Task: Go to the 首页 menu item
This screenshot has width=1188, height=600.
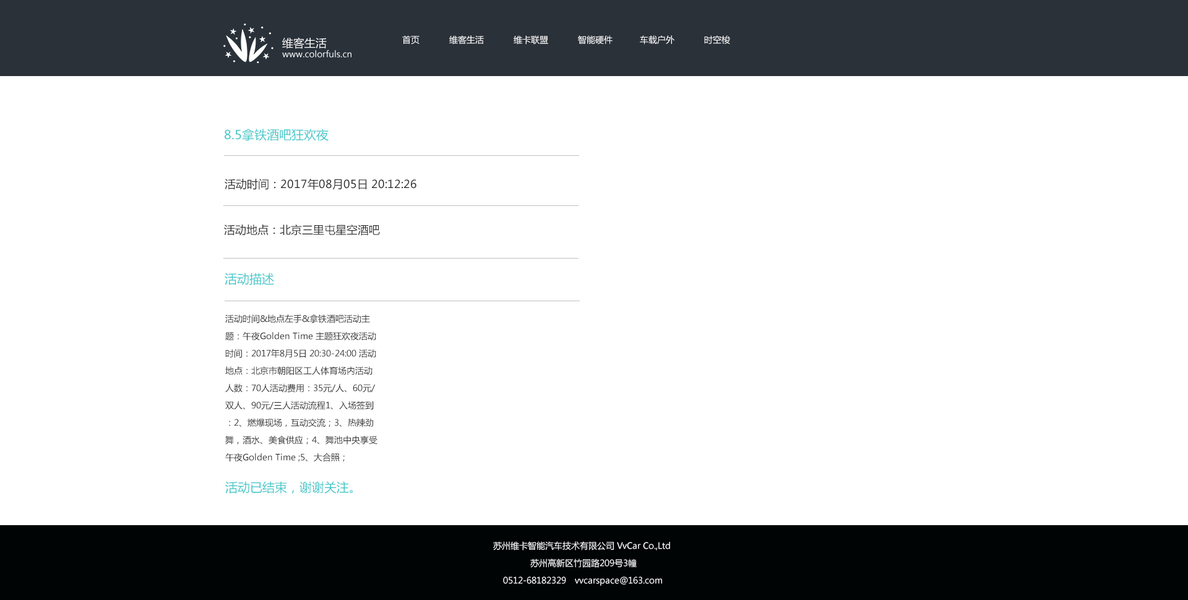Action: pyautogui.click(x=411, y=40)
